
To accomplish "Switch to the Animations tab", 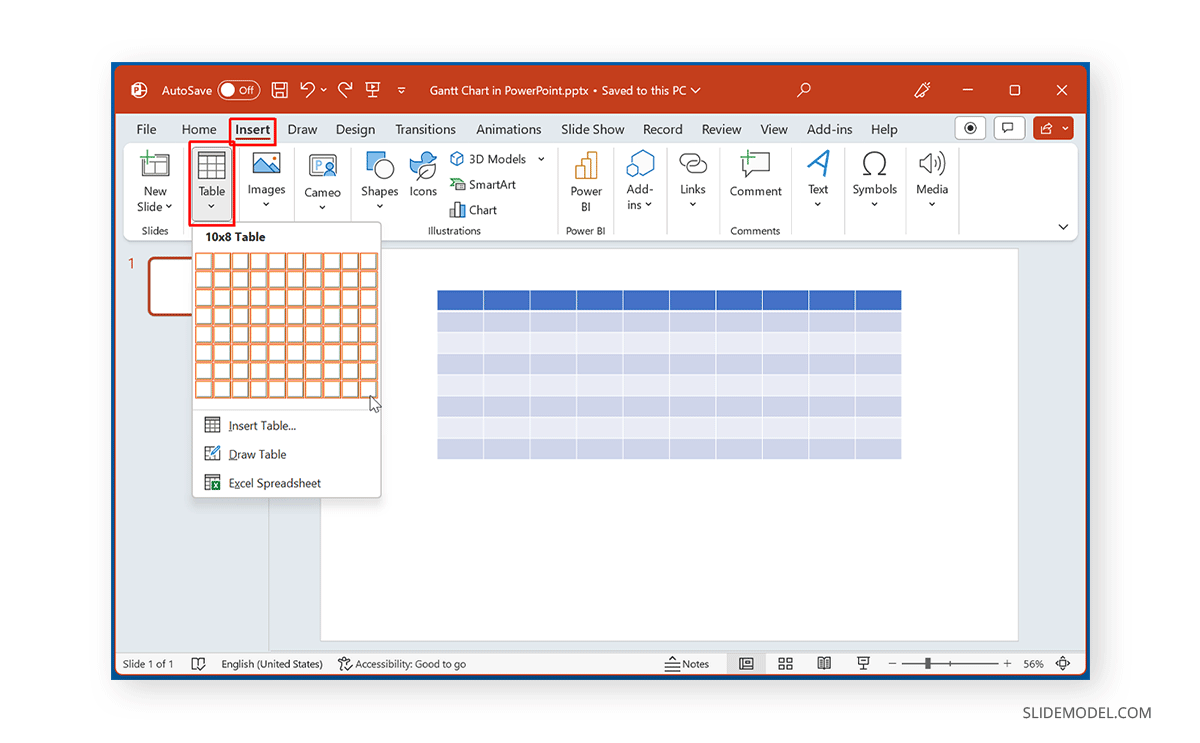I will pyautogui.click(x=508, y=129).
